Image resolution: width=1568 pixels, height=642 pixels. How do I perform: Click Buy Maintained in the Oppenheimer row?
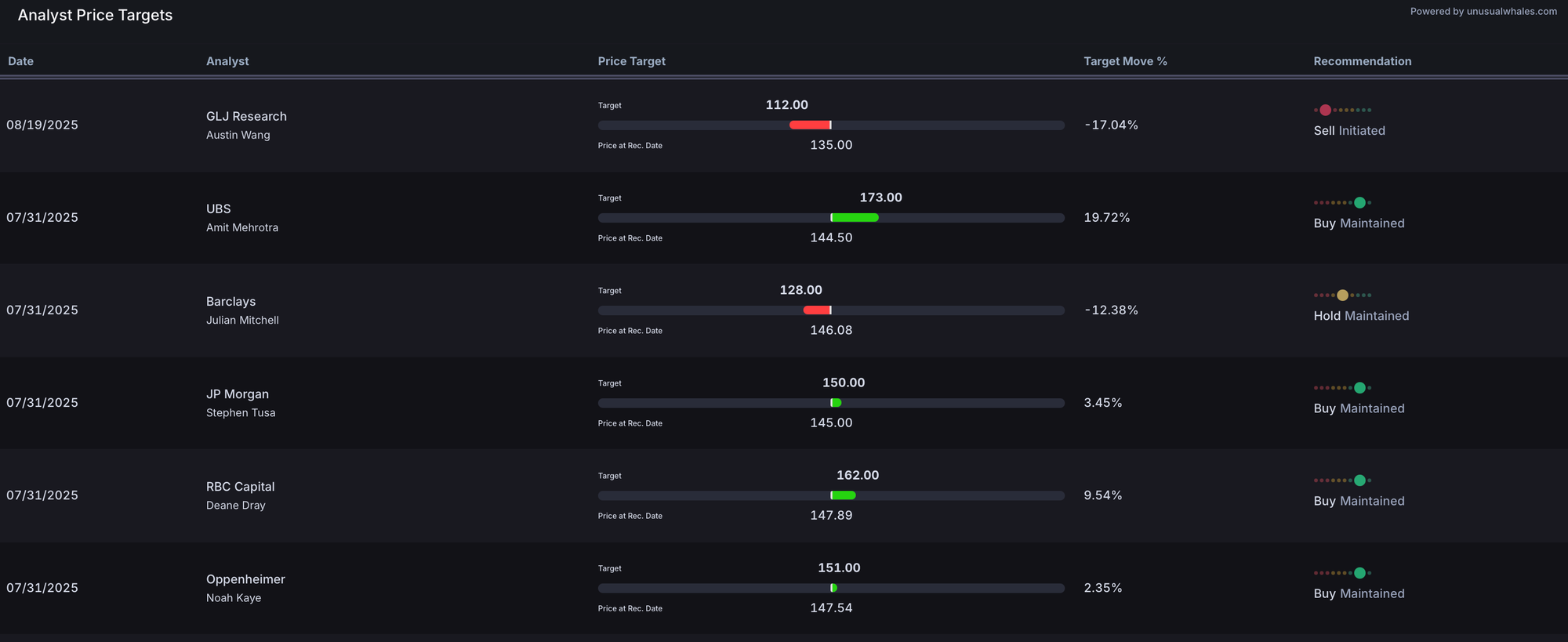(1359, 593)
